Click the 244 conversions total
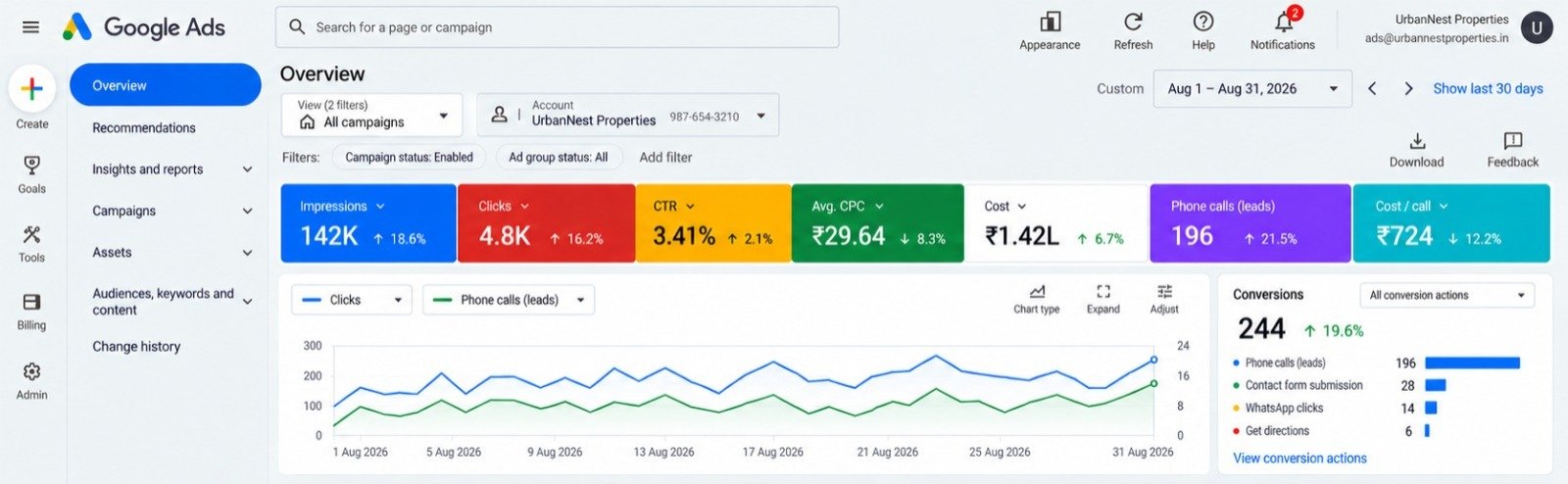The image size is (1568, 484). pos(1261,329)
